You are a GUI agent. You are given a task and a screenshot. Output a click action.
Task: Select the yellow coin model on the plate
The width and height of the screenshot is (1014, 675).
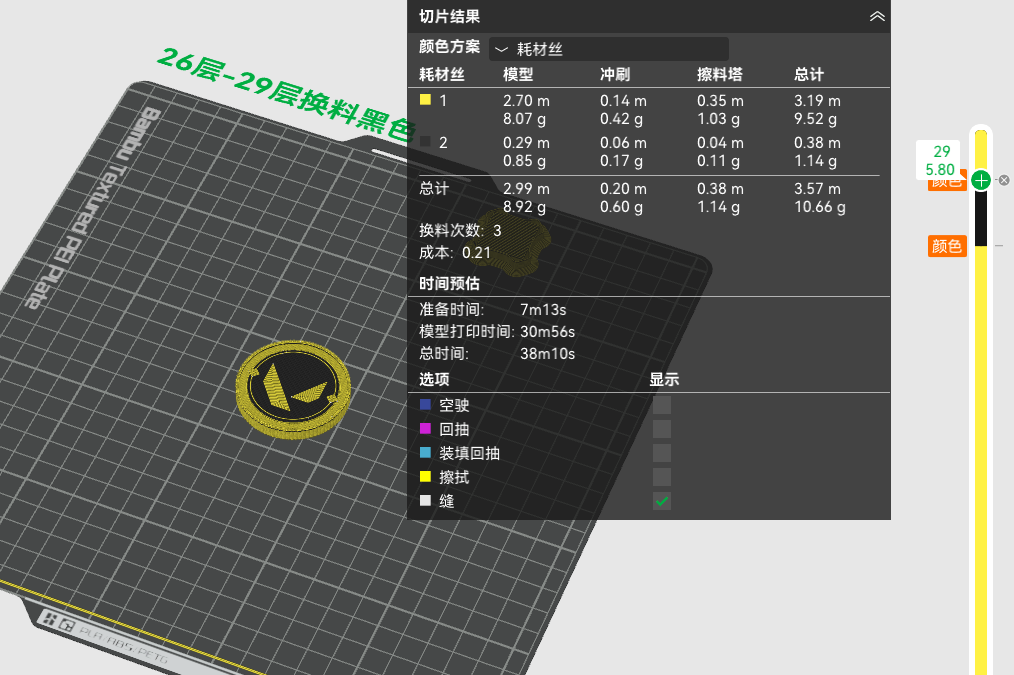pyautogui.click(x=293, y=389)
